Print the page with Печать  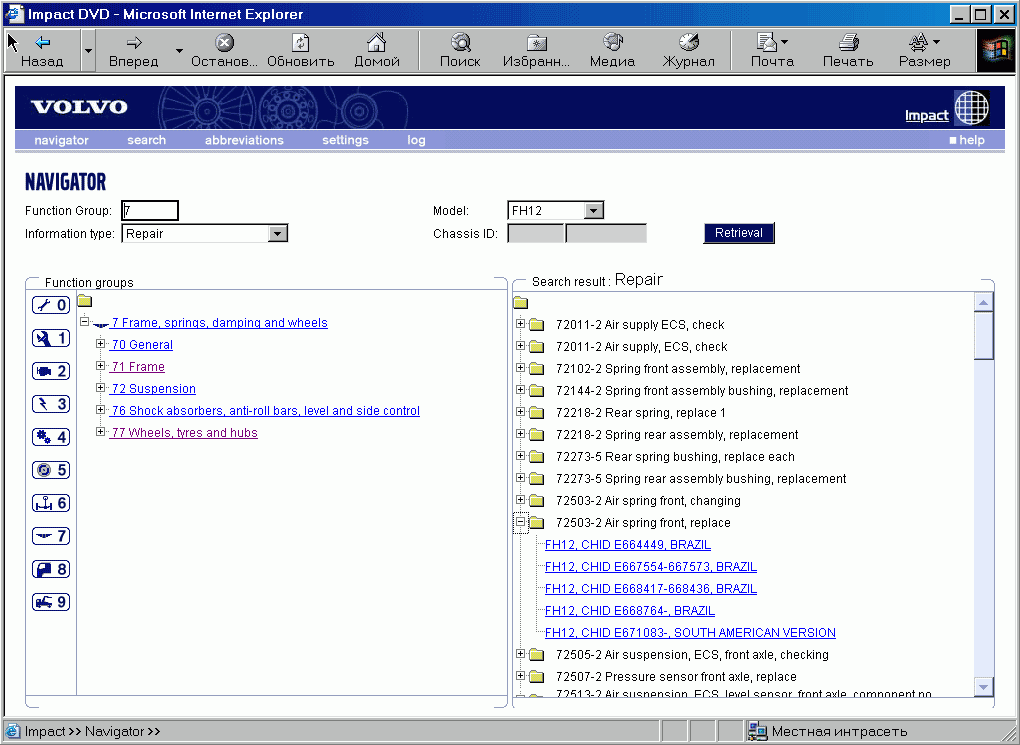[848, 51]
